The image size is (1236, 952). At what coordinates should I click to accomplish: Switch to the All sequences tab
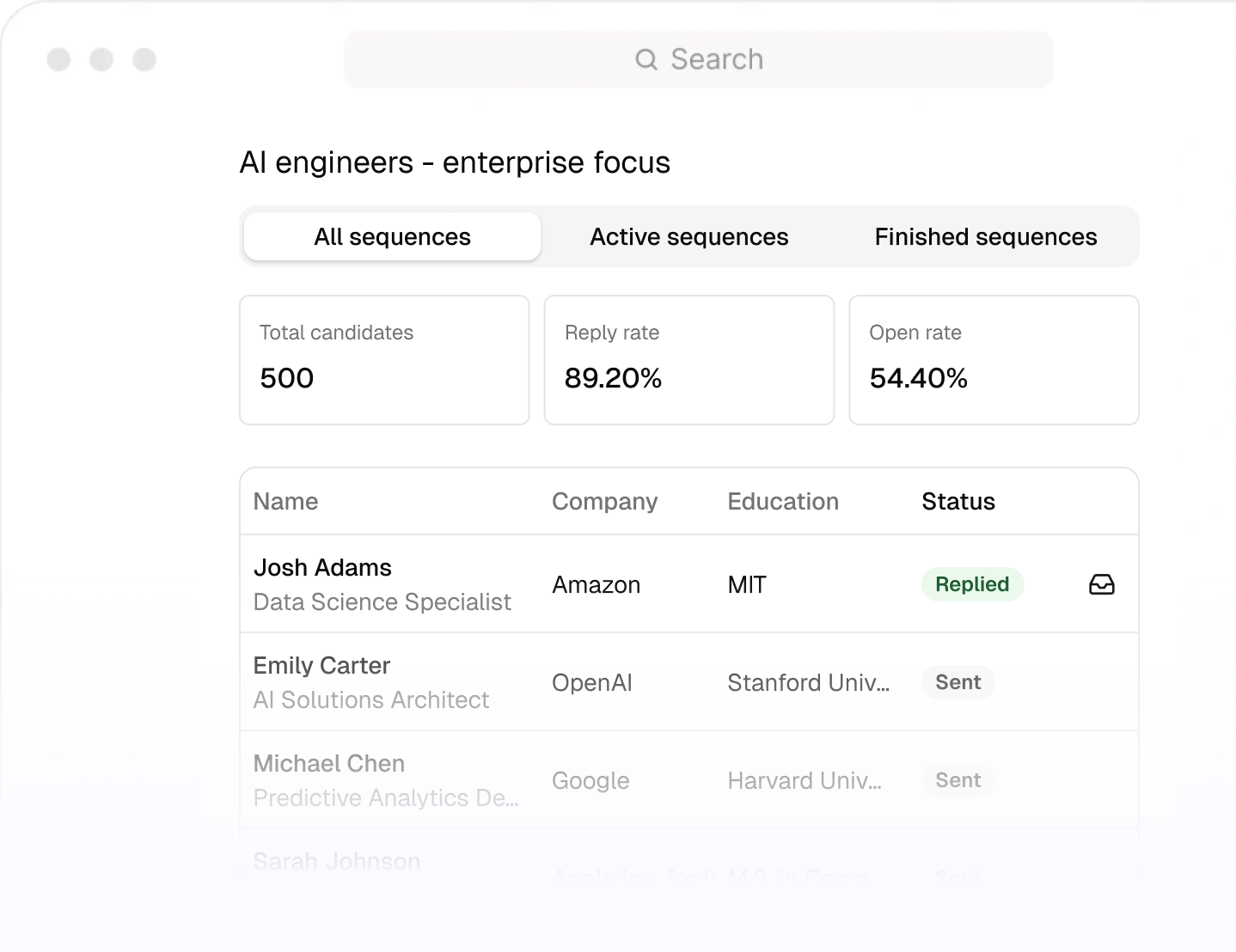392,237
